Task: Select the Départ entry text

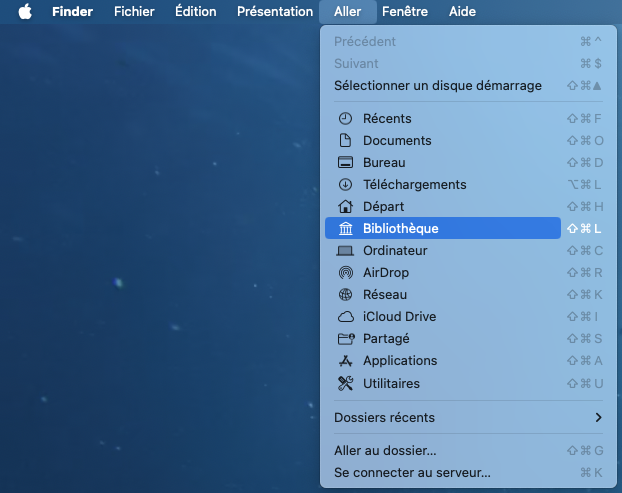Action: point(383,207)
